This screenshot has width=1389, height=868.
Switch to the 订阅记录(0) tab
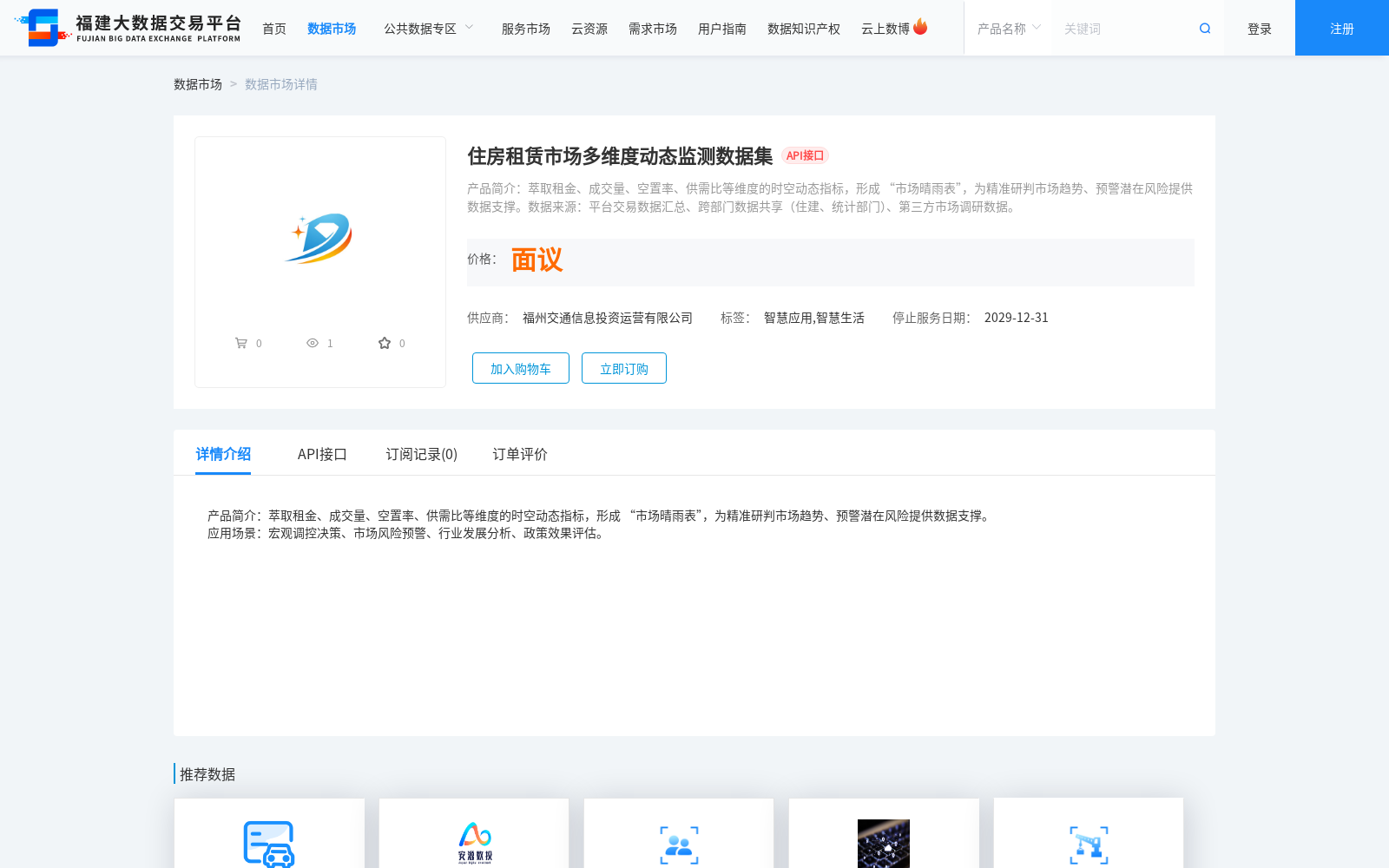422,454
